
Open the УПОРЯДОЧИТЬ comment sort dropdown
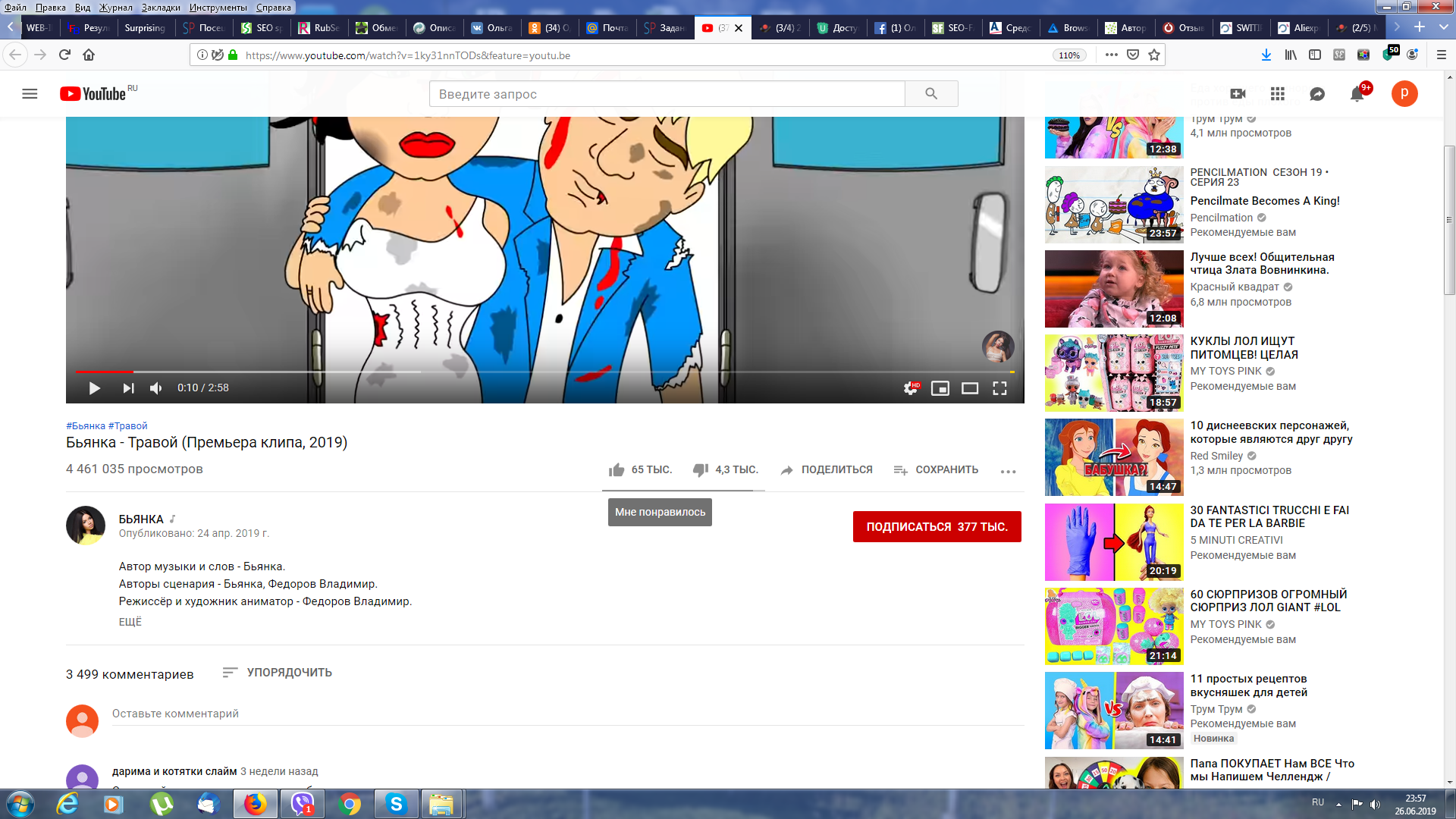tap(278, 673)
